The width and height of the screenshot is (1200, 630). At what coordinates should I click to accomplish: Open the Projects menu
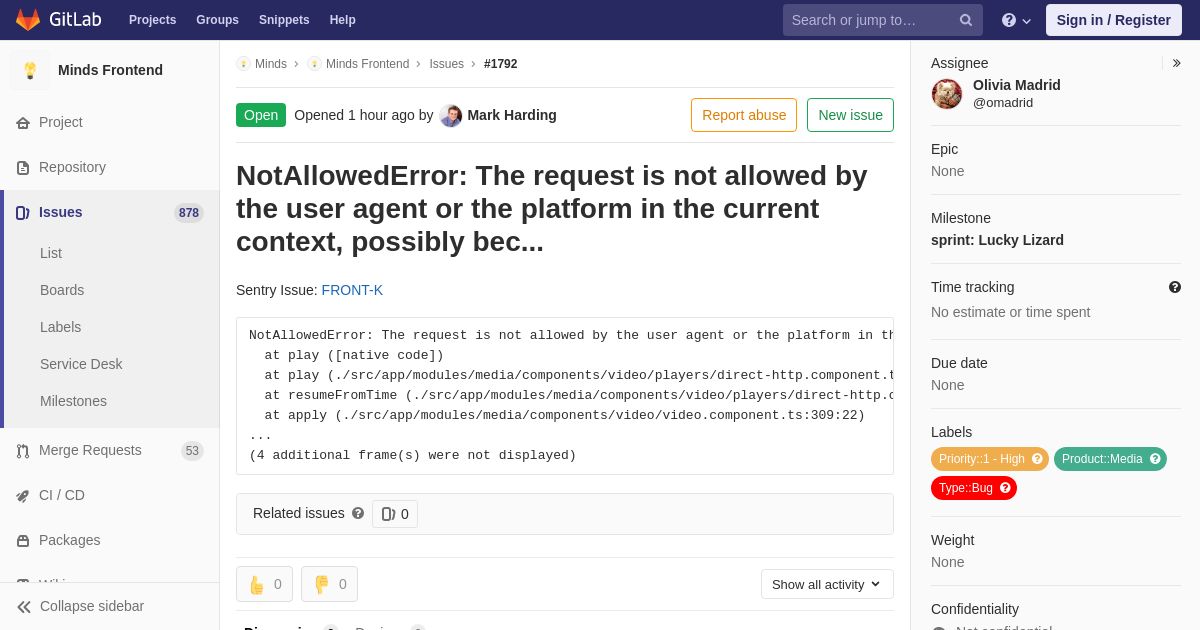[x=152, y=20]
